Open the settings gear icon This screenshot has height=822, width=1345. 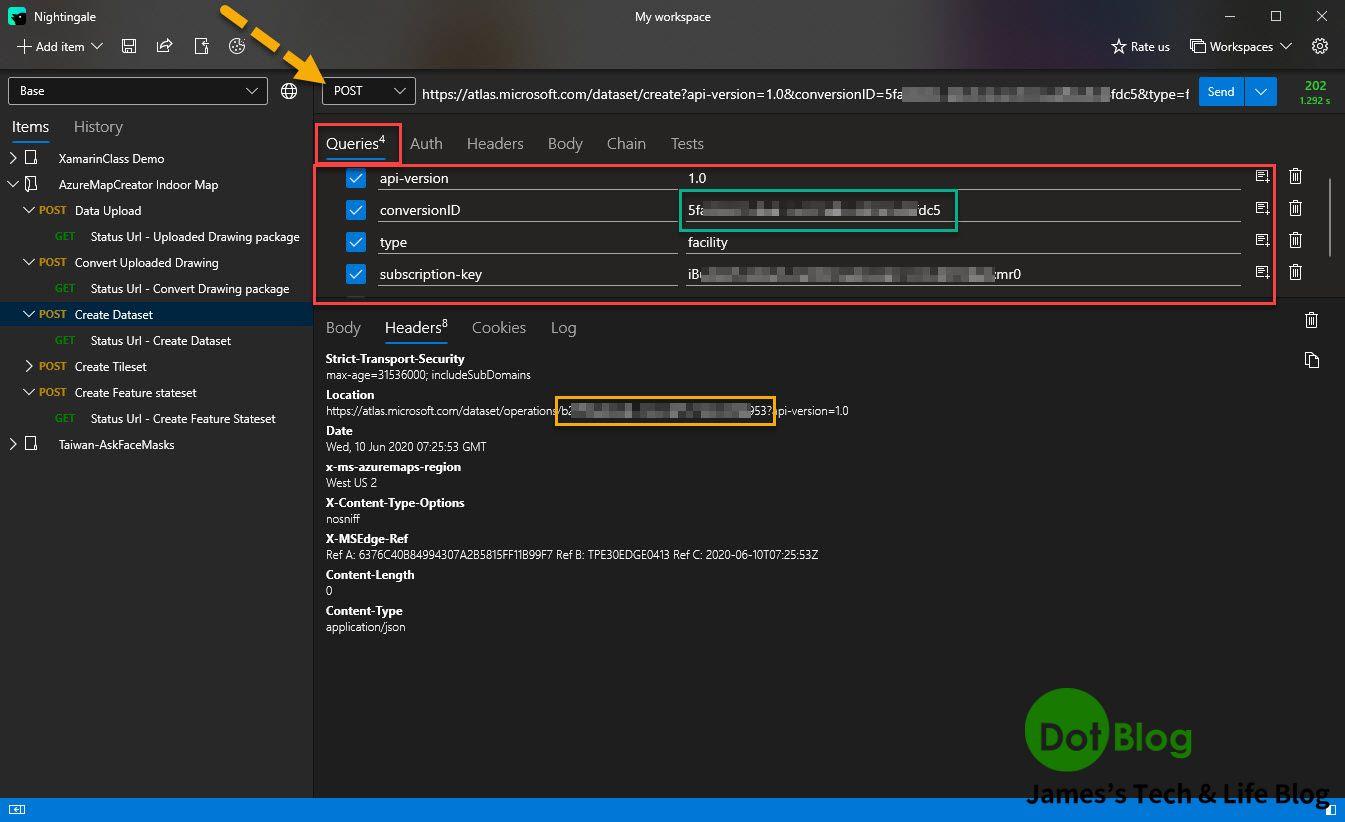coord(1320,46)
